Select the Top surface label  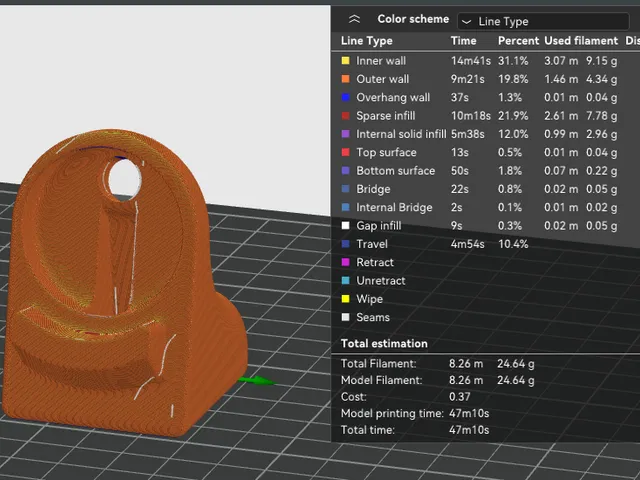coord(386,152)
